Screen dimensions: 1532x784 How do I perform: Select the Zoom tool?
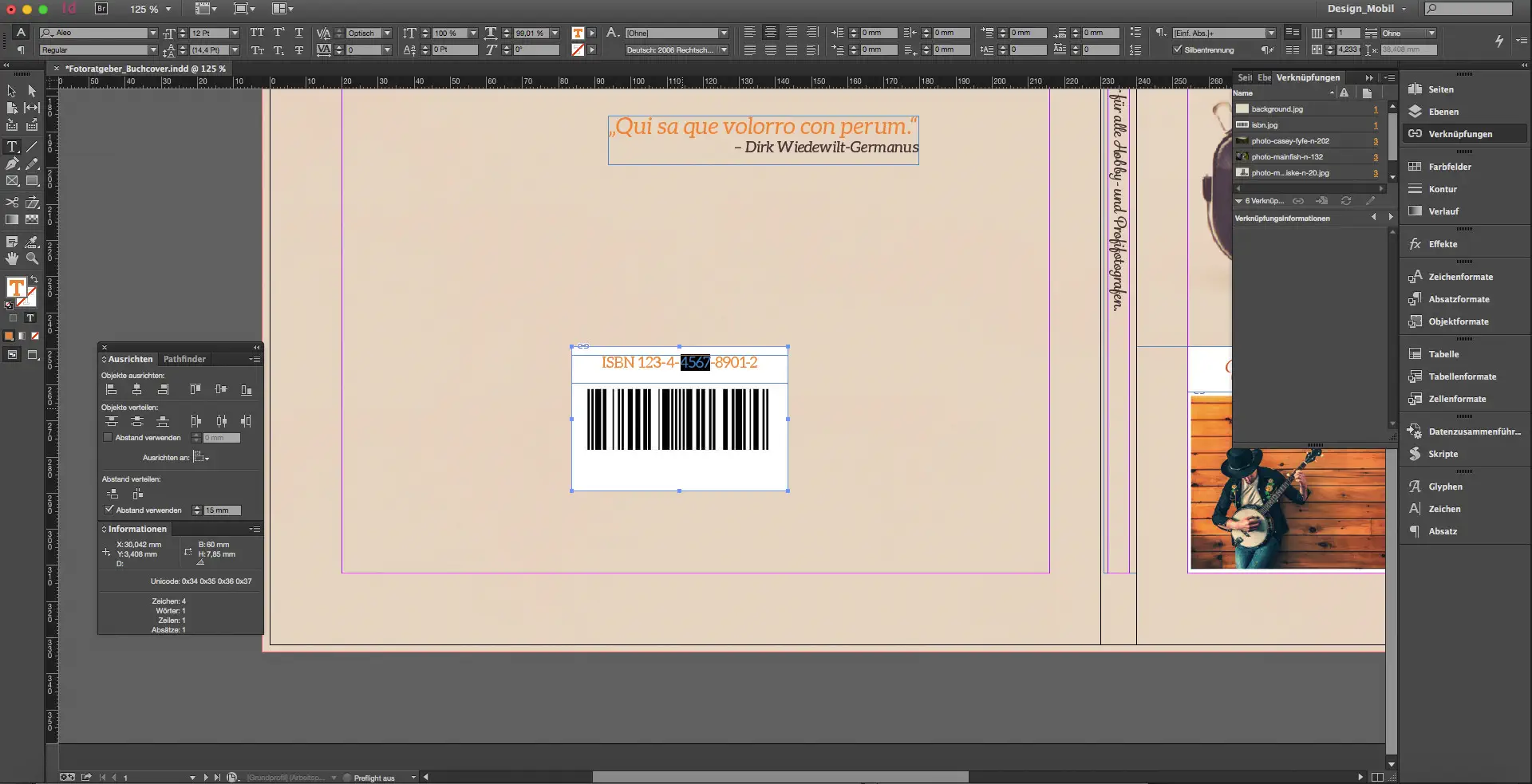(x=32, y=258)
